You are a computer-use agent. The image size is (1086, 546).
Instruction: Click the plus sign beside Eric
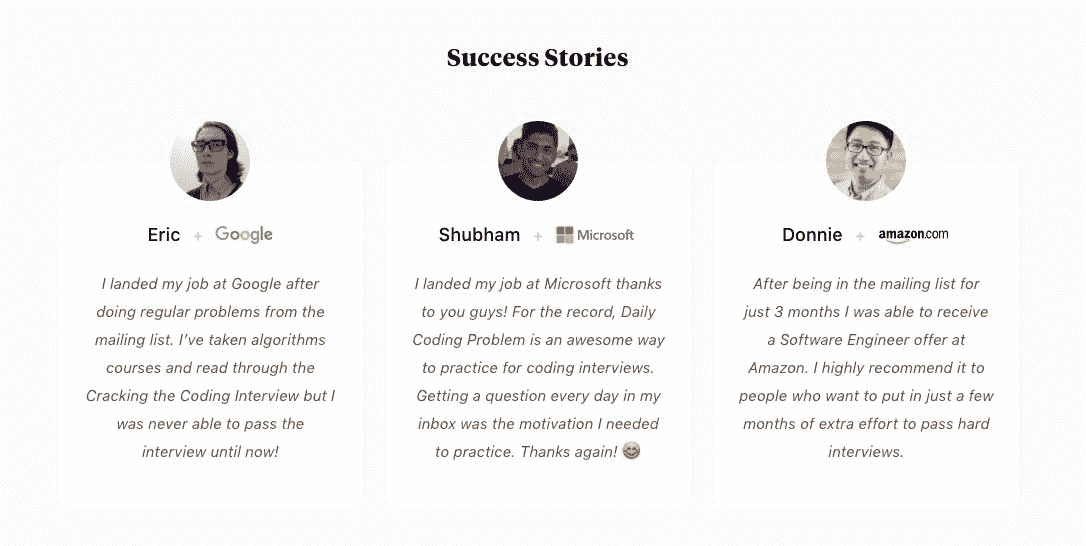pos(198,236)
